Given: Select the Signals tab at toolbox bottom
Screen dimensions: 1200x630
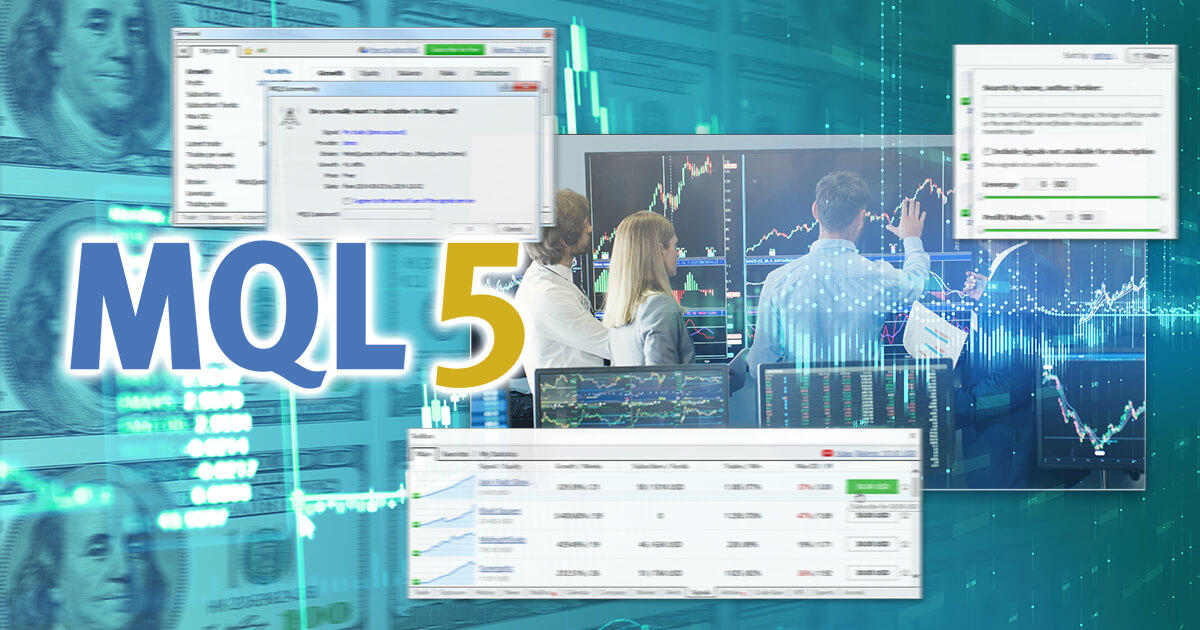Looking at the screenshot, I should tap(699, 593).
